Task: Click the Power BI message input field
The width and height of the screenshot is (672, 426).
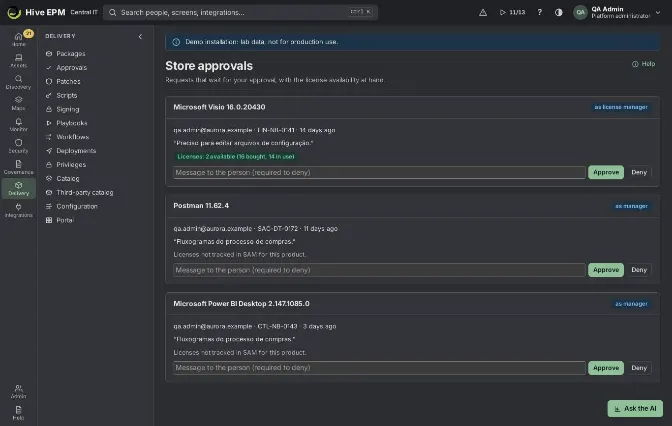Action: (379, 368)
